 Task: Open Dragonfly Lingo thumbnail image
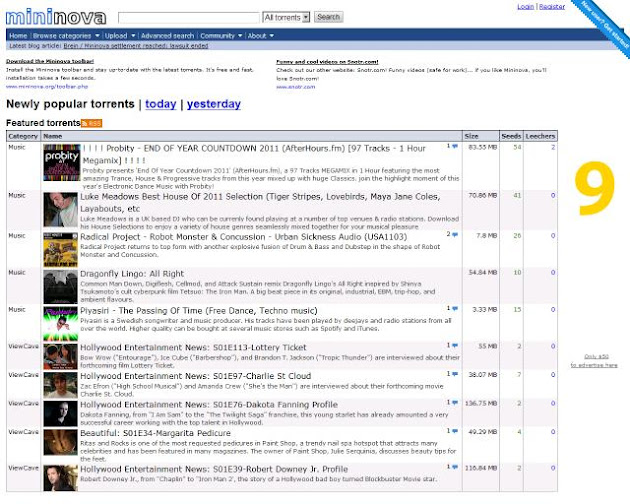pyautogui.click(x=60, y=287)
